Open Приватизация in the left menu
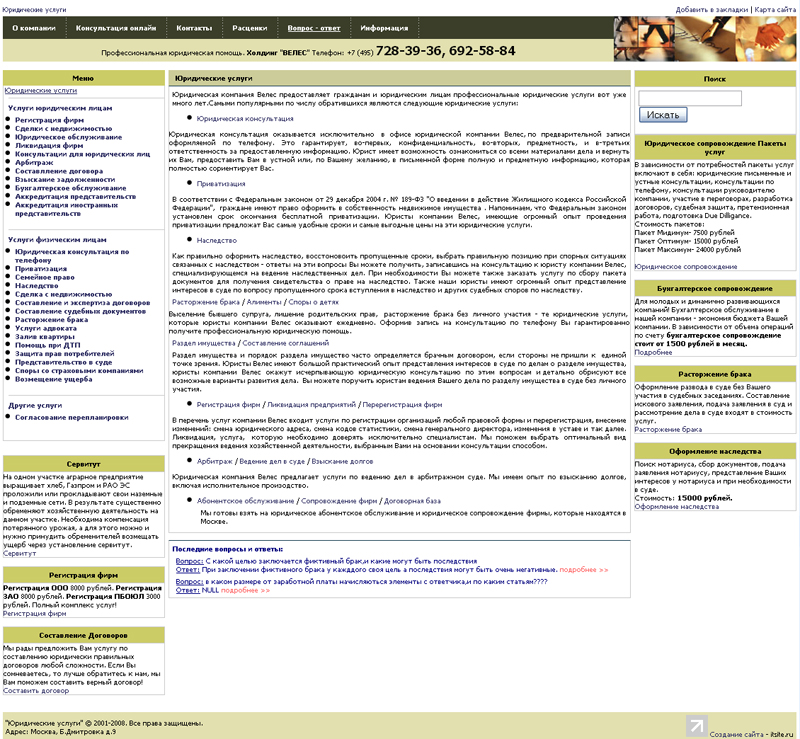This screenshot has height=739, width=800. point(41,268)
